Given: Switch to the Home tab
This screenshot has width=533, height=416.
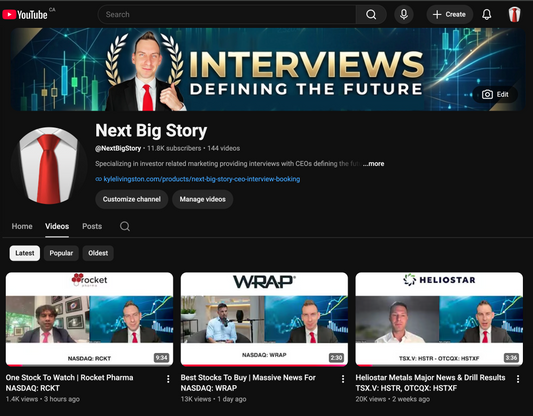Looking at the screenshot, I should pos(22,226).
